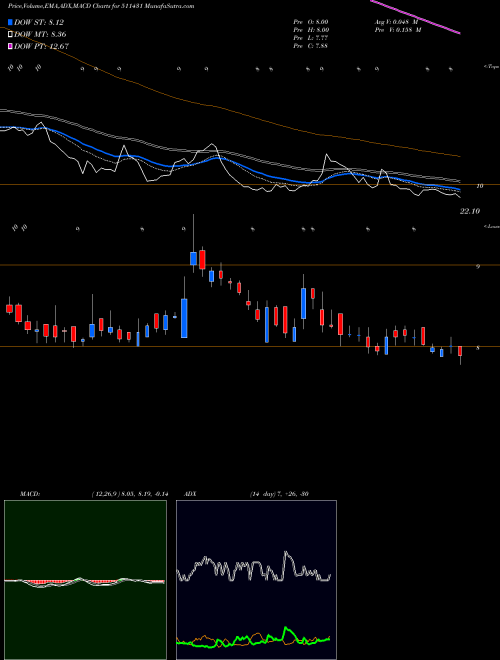Click the ADX panel heading label

click(x=190, y=494)
